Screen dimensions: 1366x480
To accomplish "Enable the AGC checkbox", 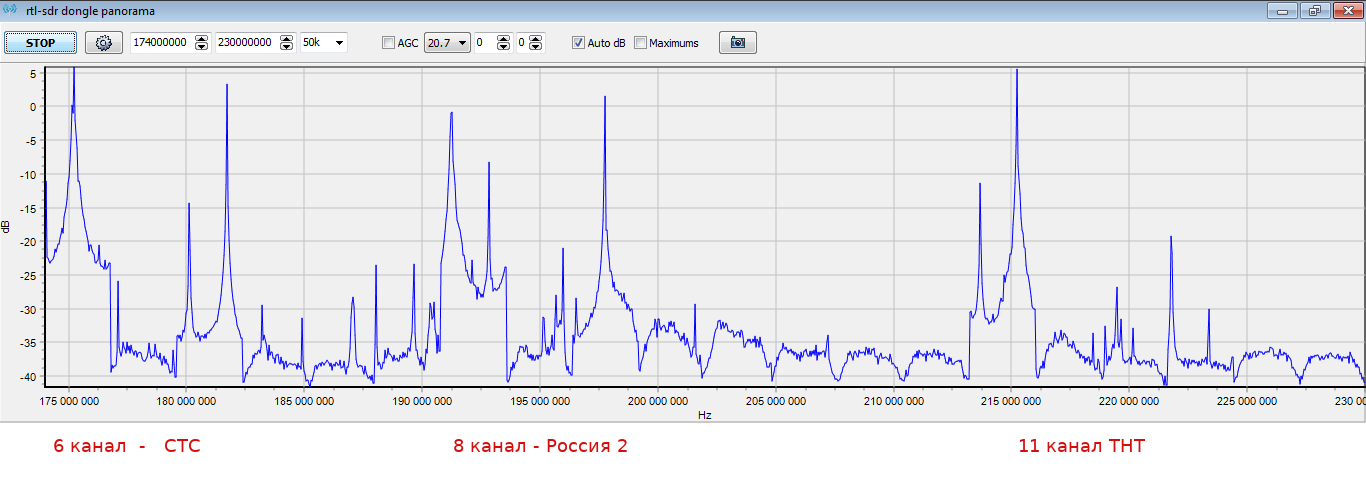I will [389, 43].
